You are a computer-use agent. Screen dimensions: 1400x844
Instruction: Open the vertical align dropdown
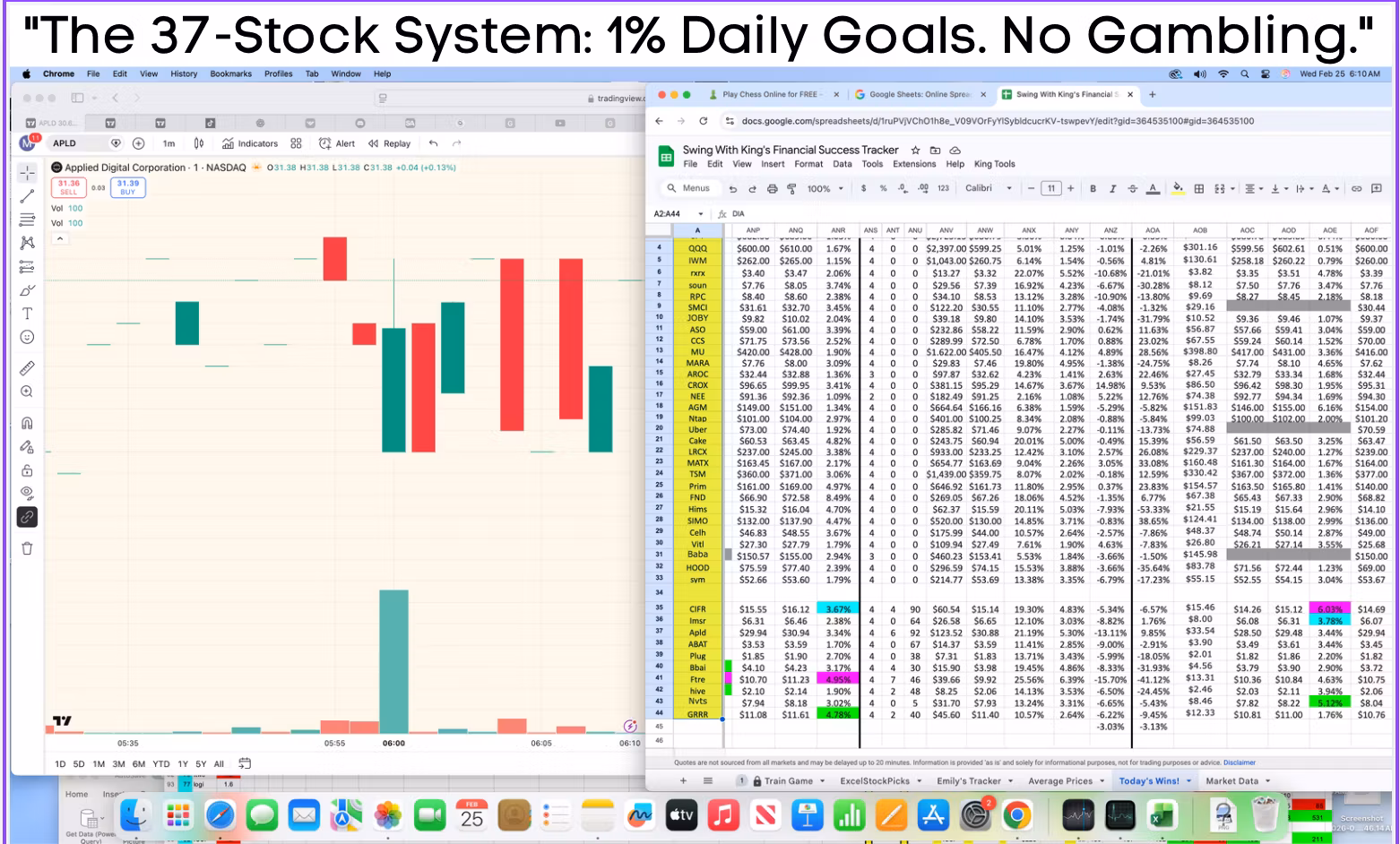(x=1279, y=189)
